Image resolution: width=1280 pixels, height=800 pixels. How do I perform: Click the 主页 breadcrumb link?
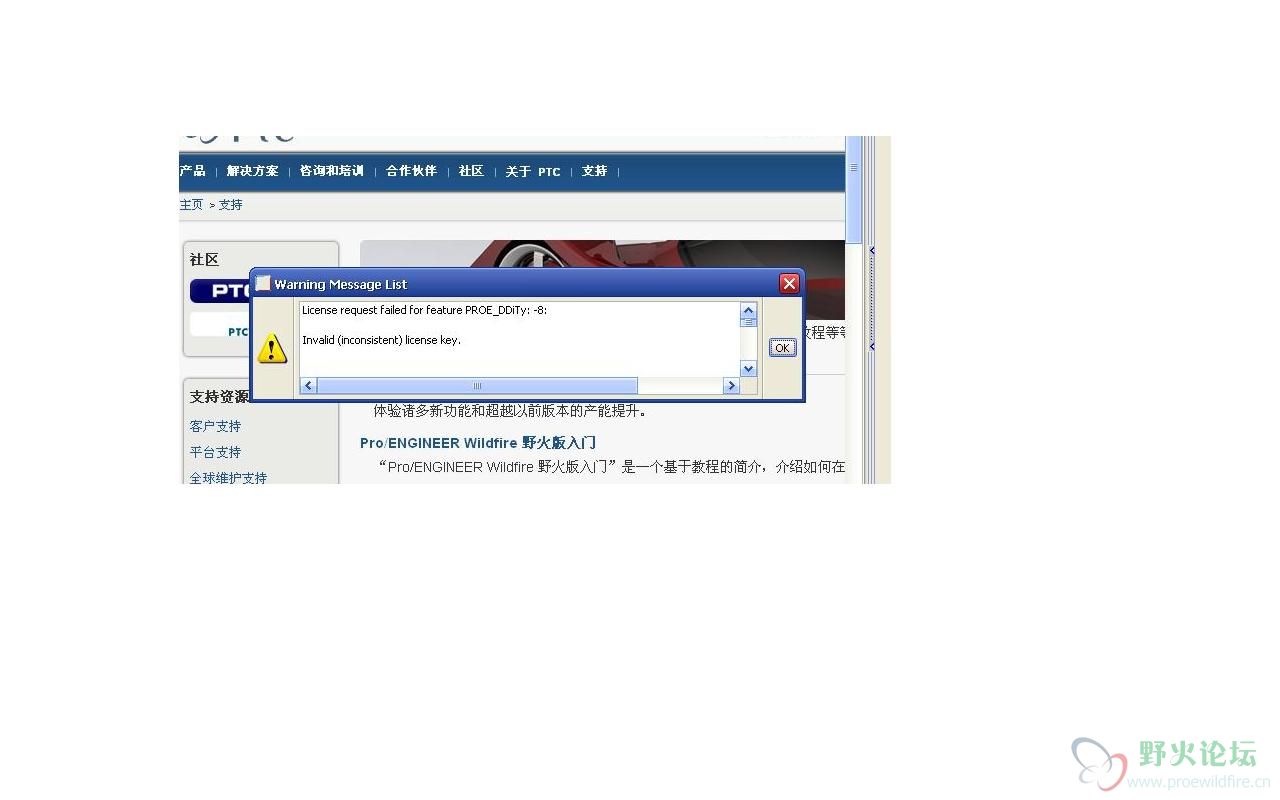(191, 205)
